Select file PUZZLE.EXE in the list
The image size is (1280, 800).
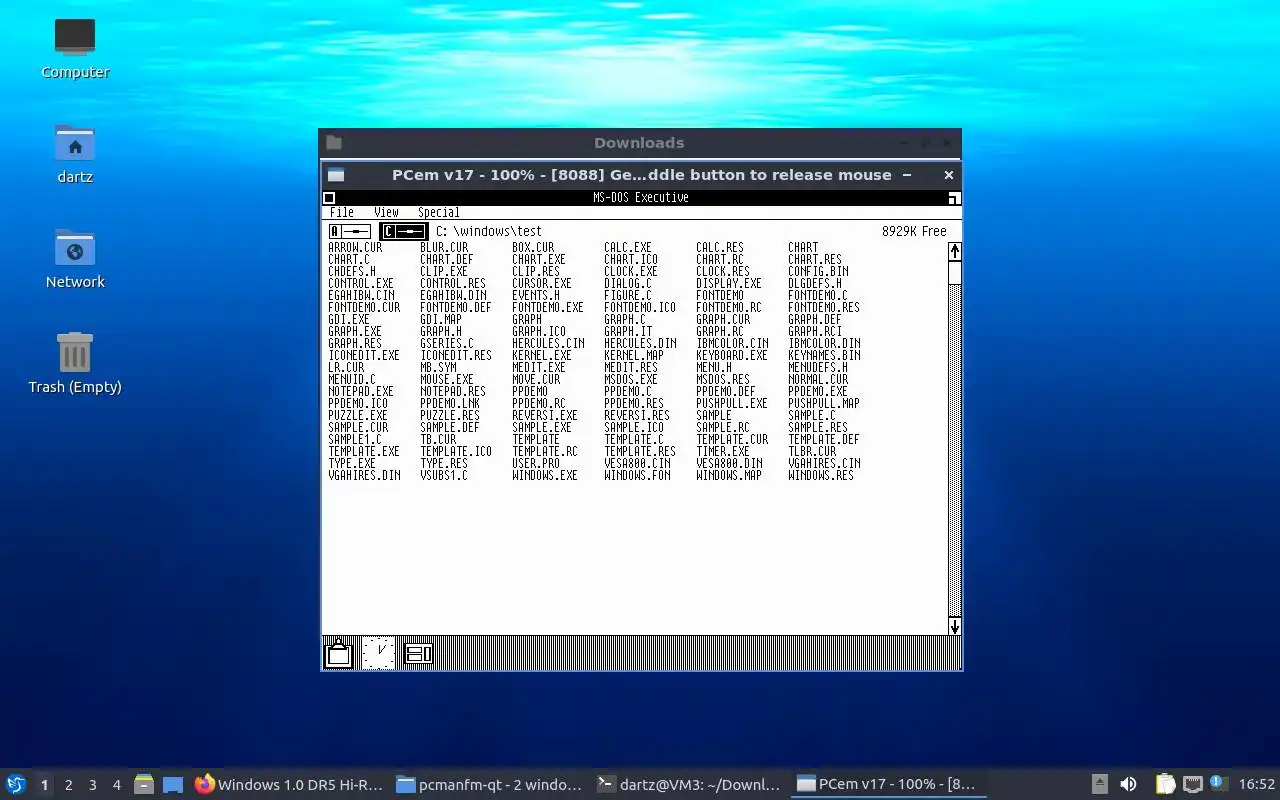pos(358,415)
